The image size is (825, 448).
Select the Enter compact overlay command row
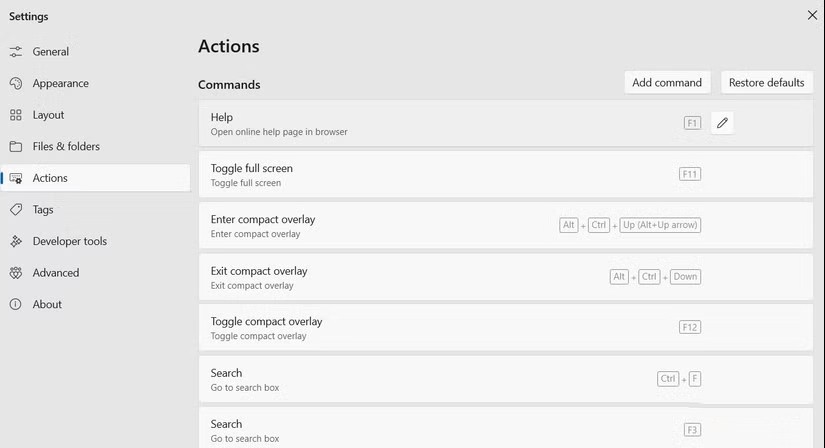pos(400,226)
